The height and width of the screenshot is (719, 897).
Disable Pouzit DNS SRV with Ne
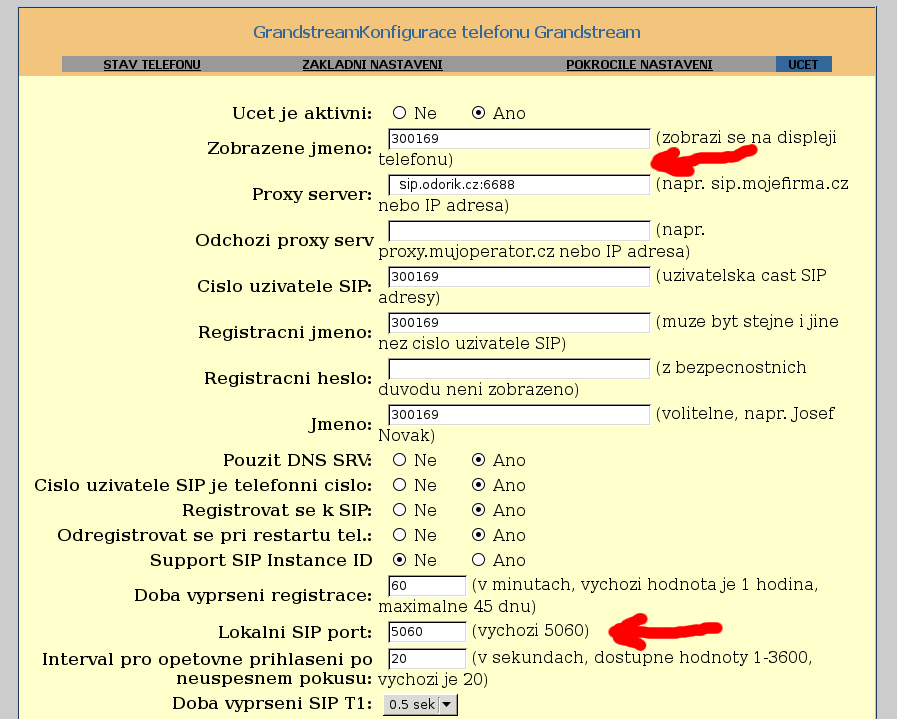pyautogui.click(x=400, y=460)
